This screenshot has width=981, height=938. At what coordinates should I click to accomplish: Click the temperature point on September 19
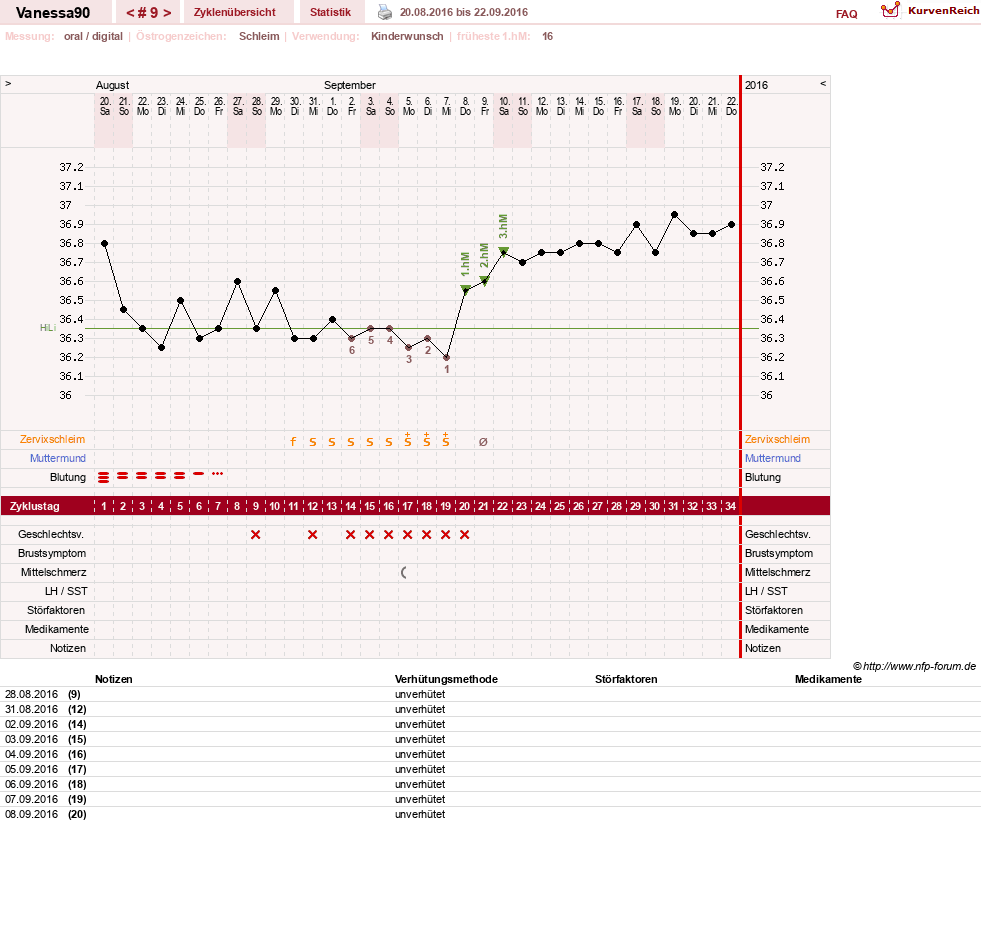tap(674, 215)
